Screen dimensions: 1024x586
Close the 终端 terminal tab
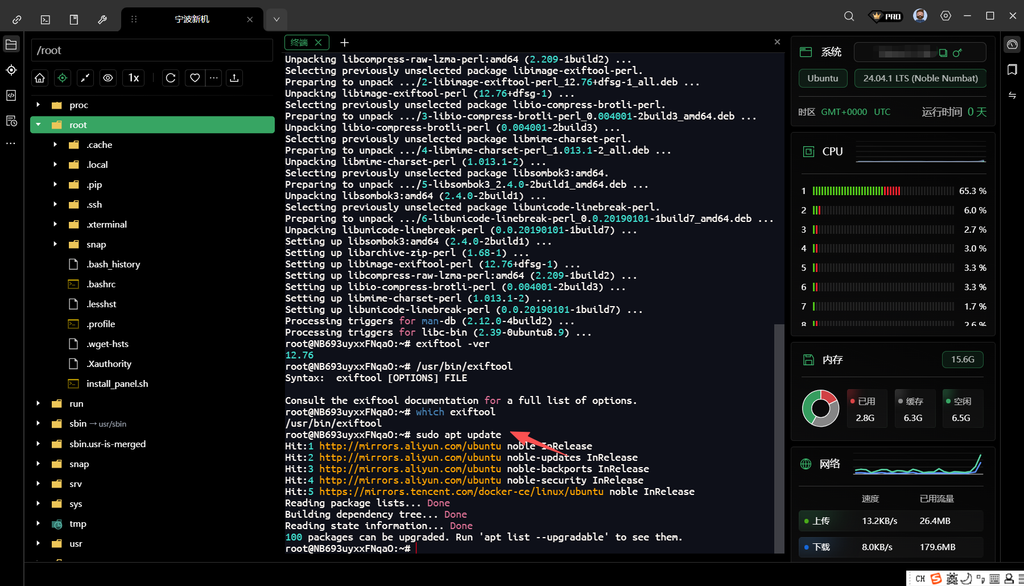pos(318,42)
